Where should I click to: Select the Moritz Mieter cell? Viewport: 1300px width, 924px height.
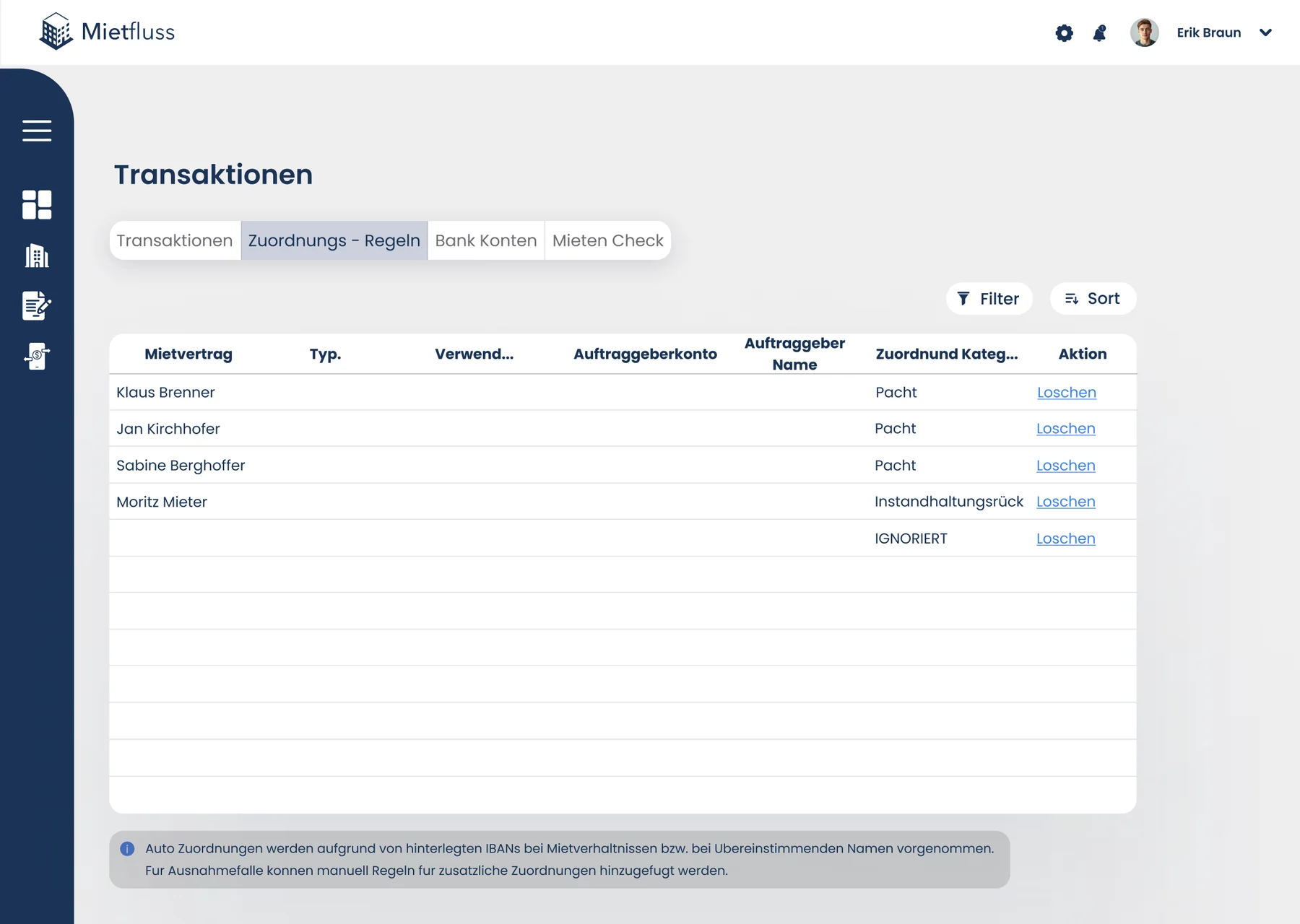pyautogui.click(x=162, y=502)
